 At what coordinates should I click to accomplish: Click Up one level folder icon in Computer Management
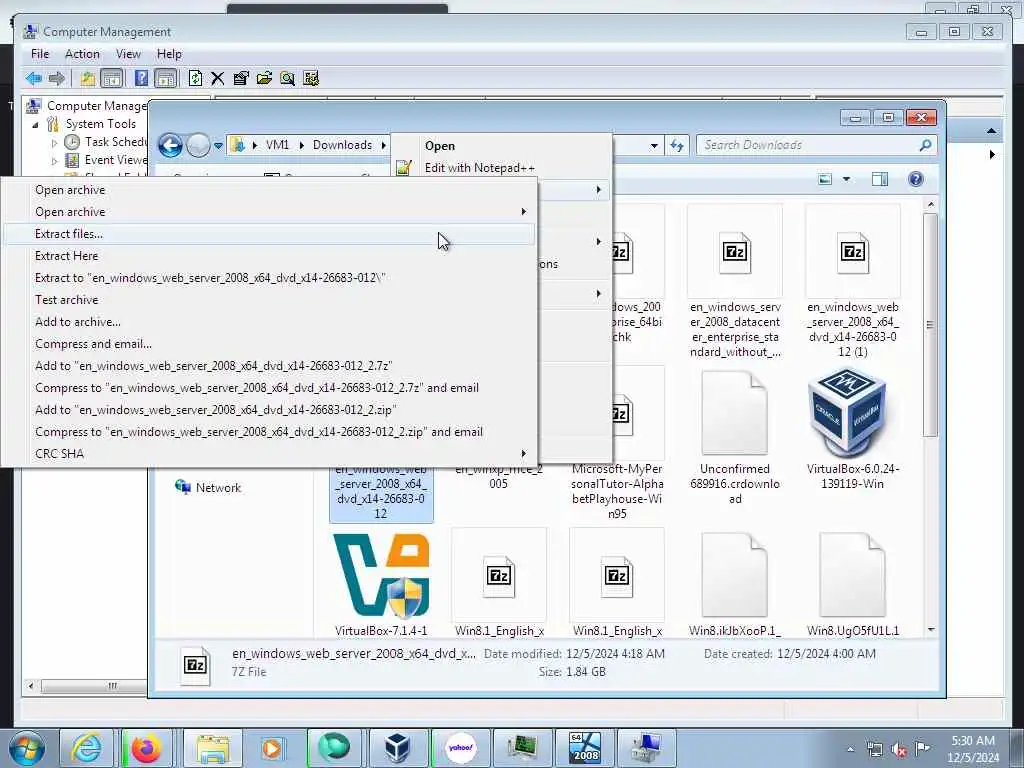pyautogui.click(x=88, y=78)
